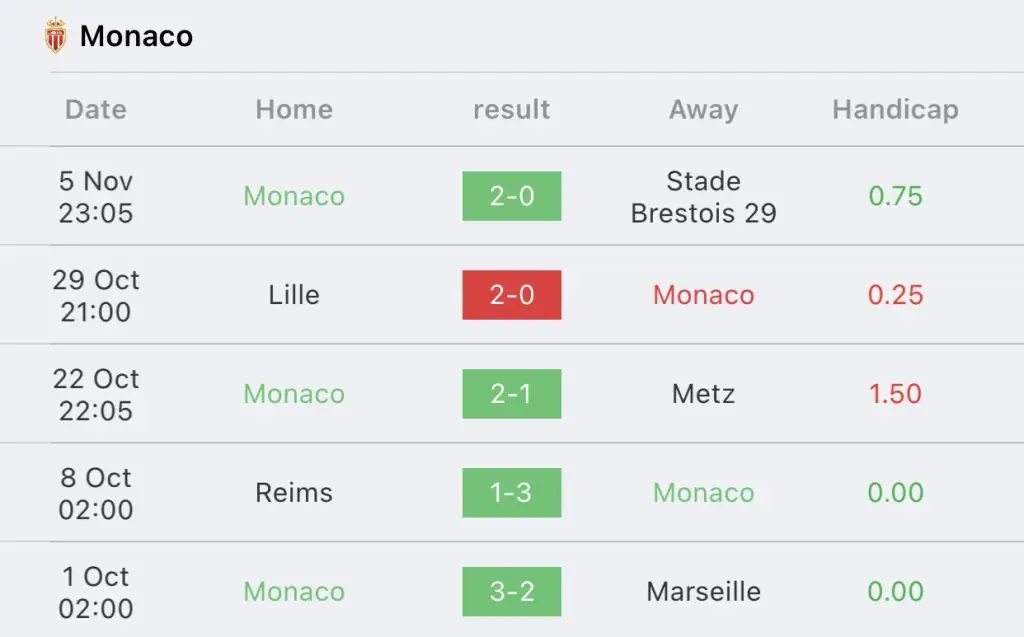Select the Lille home team name
Viewport: 1024px width, 637px height.
(294, 295)
